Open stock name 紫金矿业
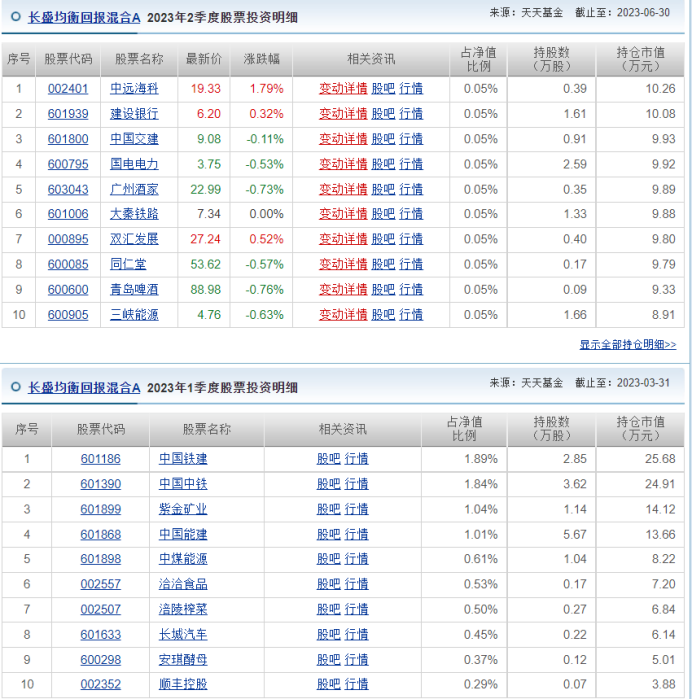 (x=183, y=509)
